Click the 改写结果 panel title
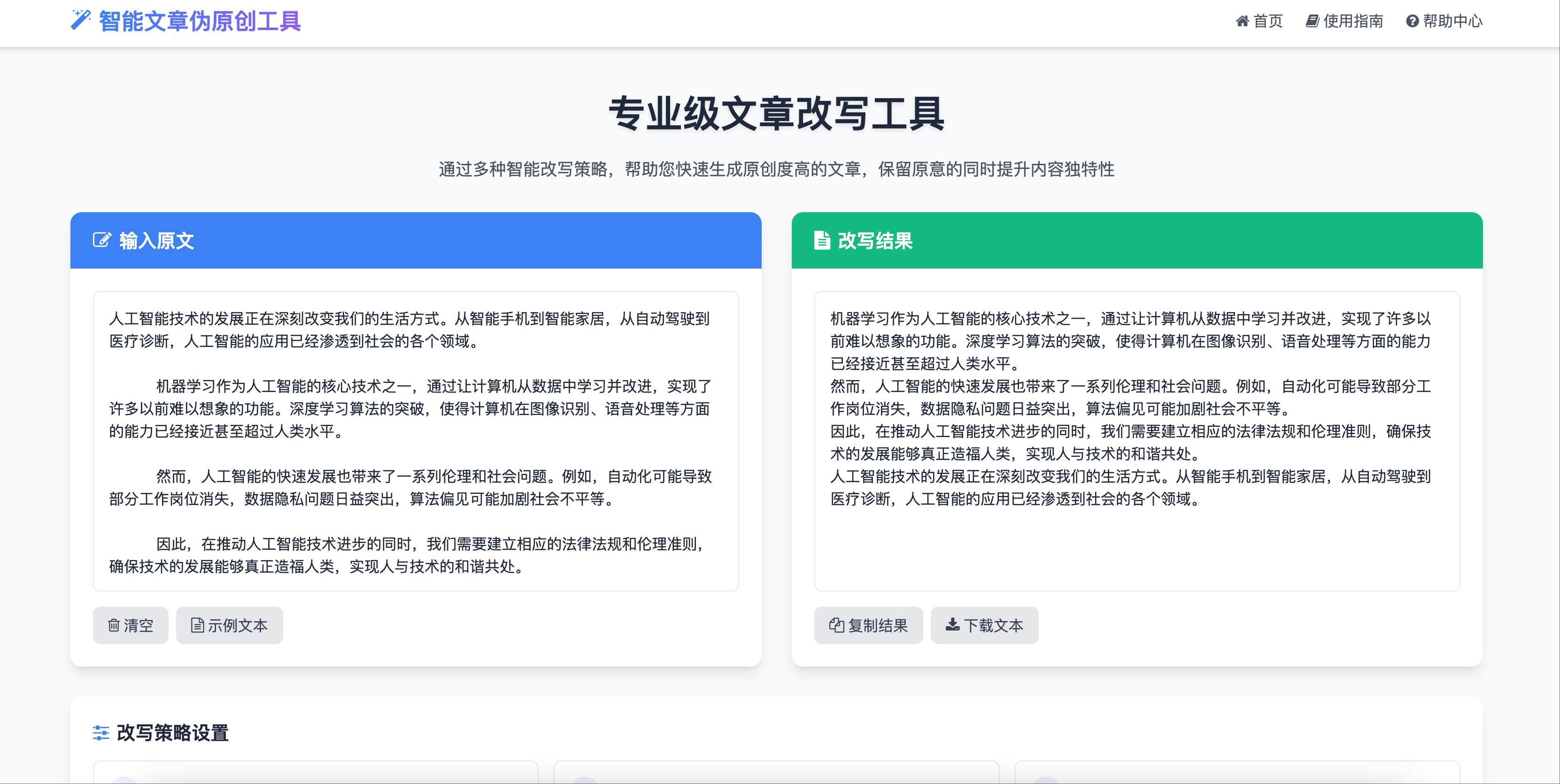The height and width of the screenshot is (784, 1560). point(875,240)
